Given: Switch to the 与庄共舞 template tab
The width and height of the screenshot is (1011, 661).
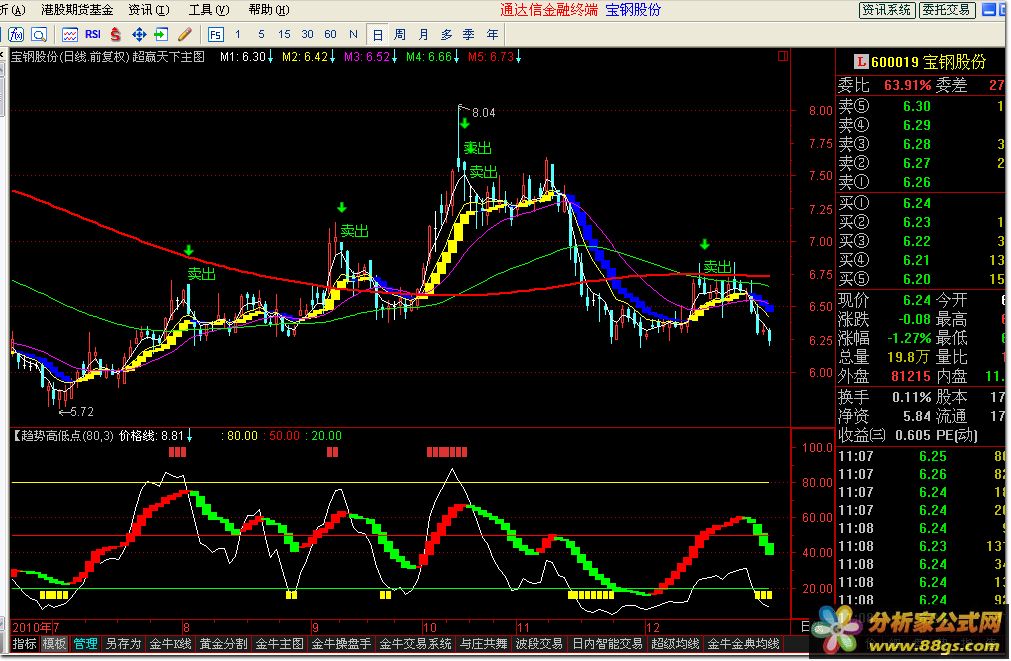Looking at the screenshot, I should tap(484, 644).
